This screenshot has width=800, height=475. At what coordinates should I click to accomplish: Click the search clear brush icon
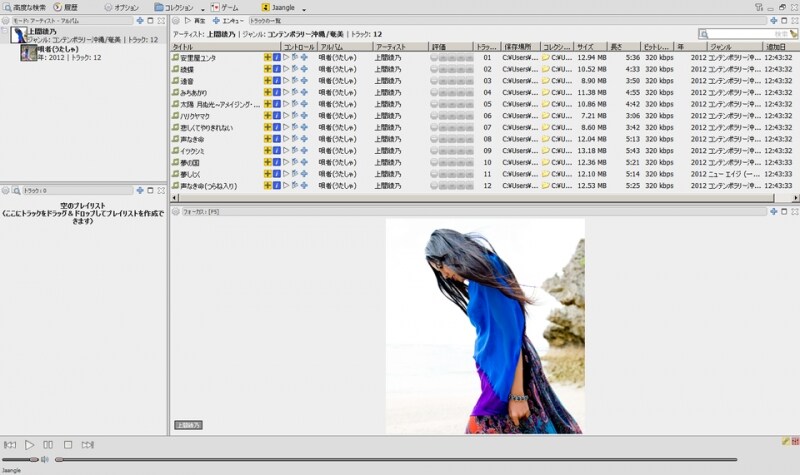793,34
